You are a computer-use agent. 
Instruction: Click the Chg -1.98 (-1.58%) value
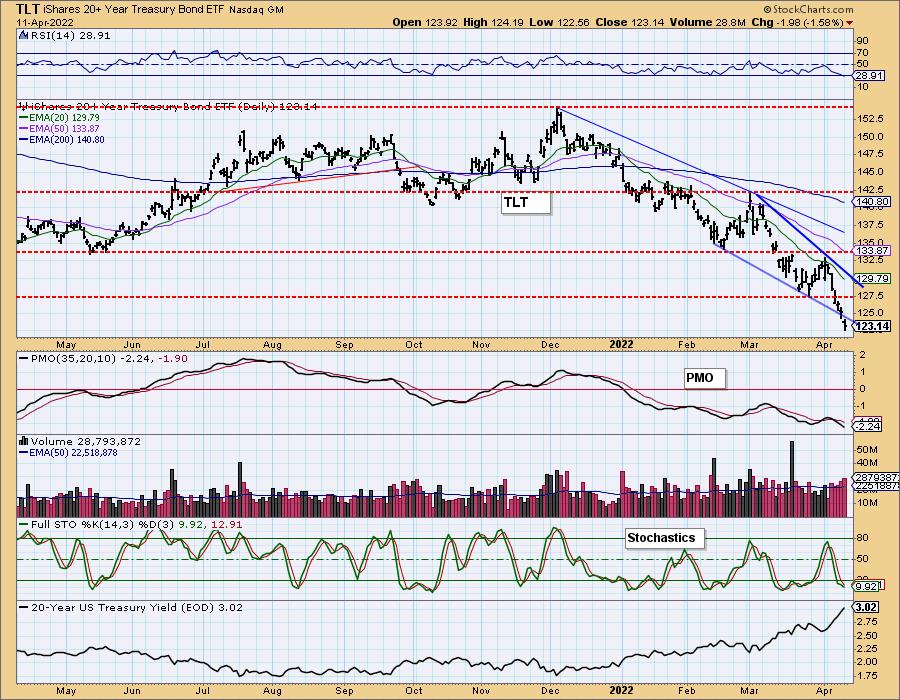797,23
